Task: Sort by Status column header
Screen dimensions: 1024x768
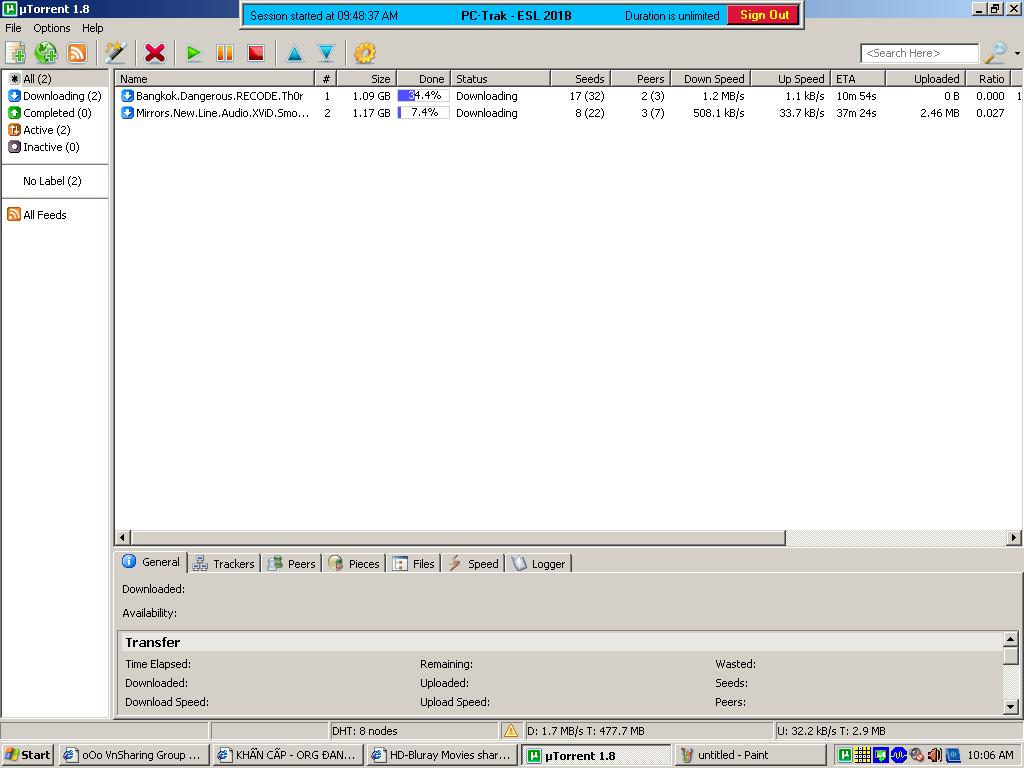Action: pos(500,79)
